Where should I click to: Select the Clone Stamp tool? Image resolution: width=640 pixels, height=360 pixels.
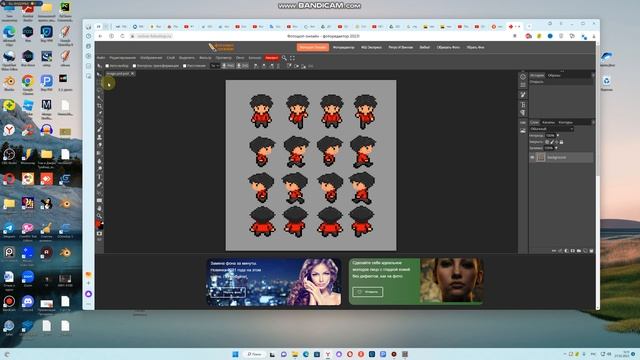99,137
